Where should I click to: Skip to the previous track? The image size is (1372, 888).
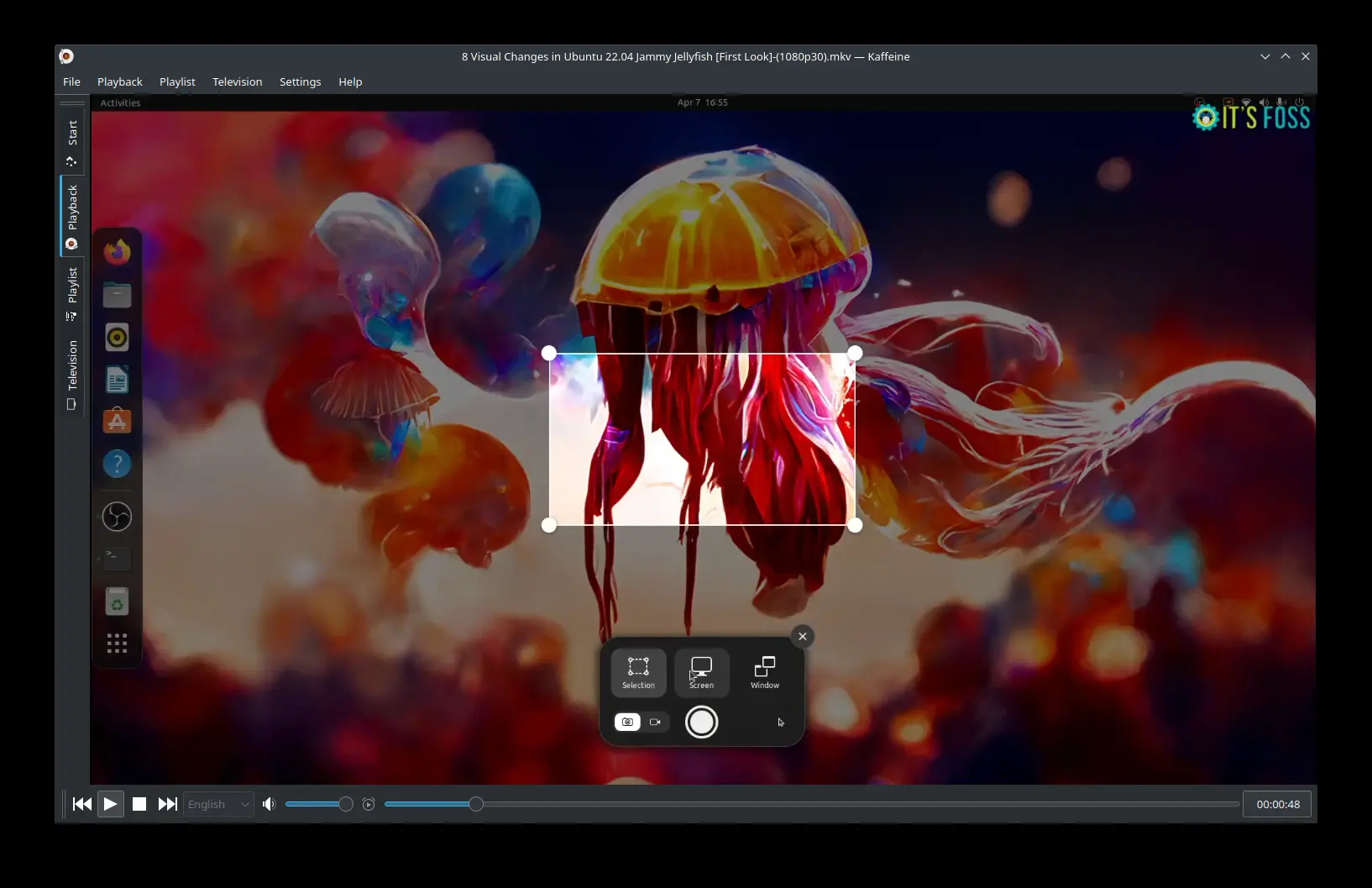[82, 804]
